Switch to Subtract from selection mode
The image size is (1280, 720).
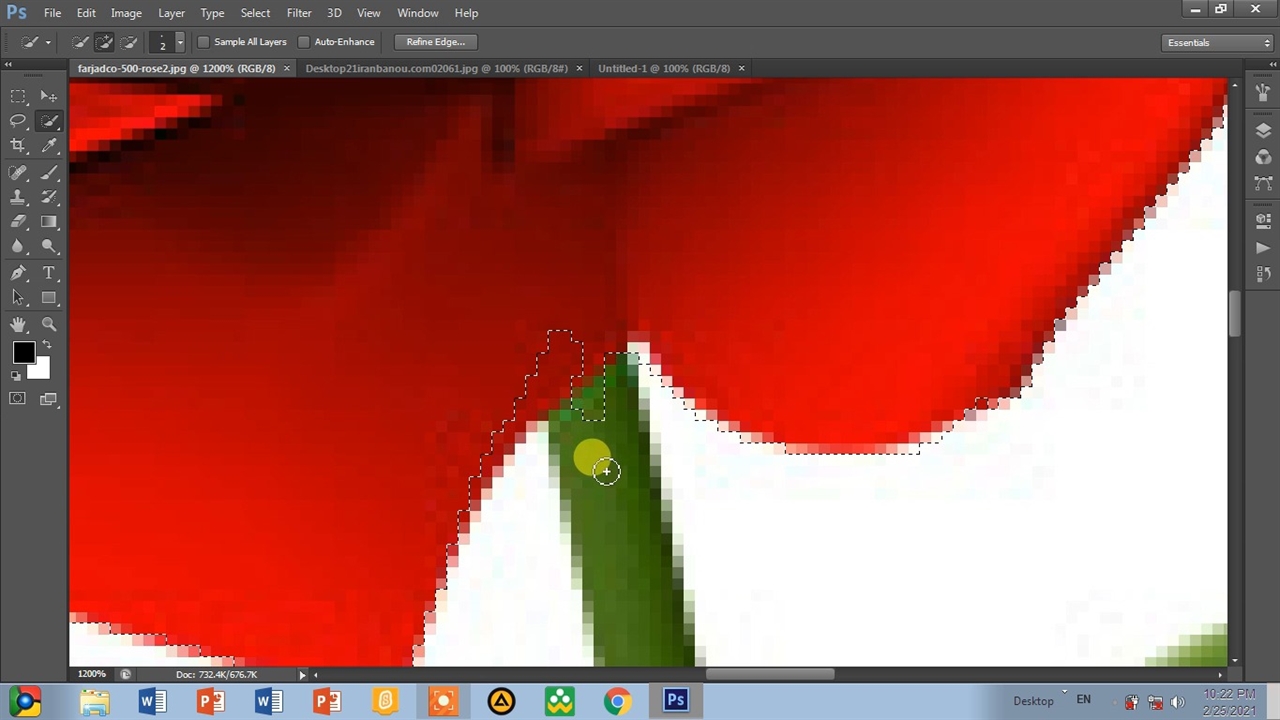pyautogui.click(x=129, y=42)
